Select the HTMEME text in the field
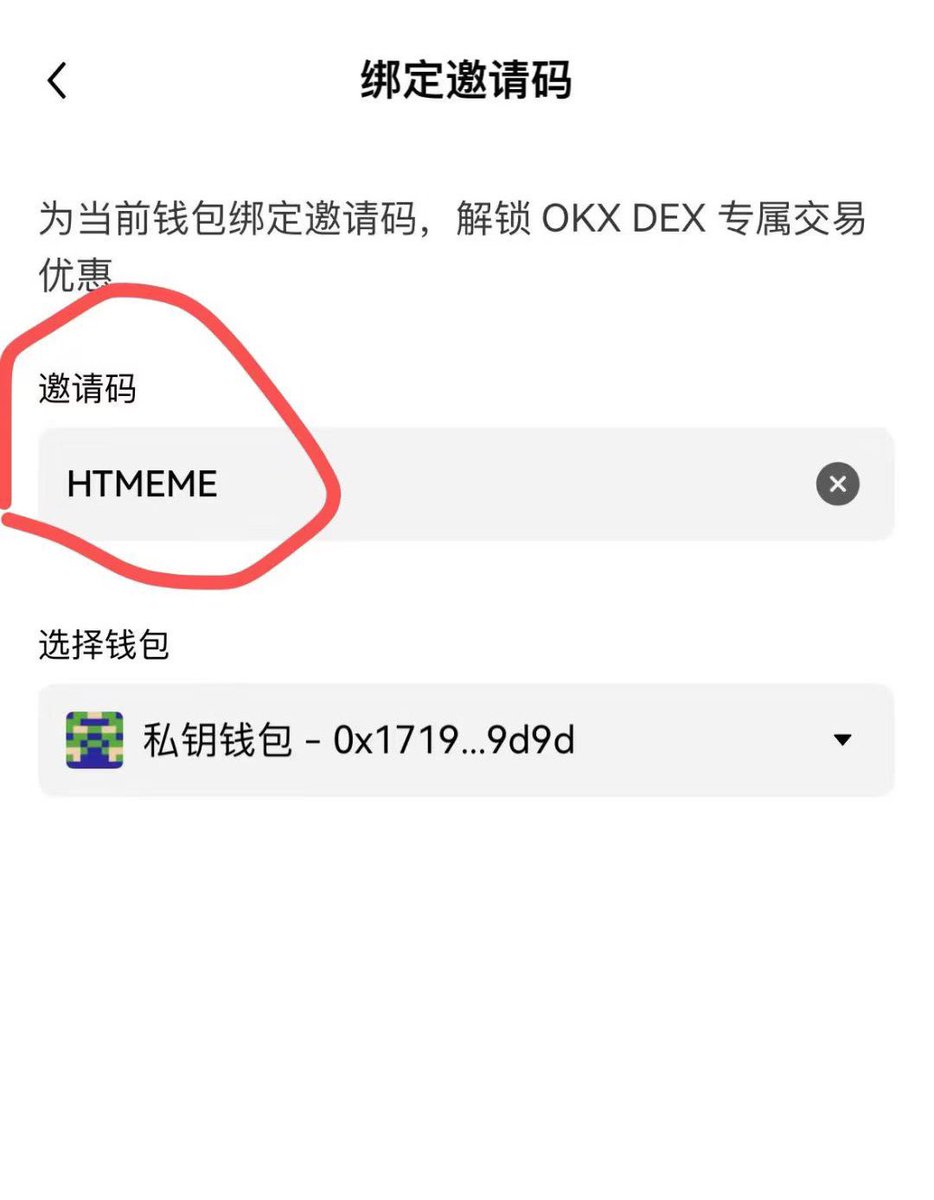934x1200 pixels. (x=142, y=485)
